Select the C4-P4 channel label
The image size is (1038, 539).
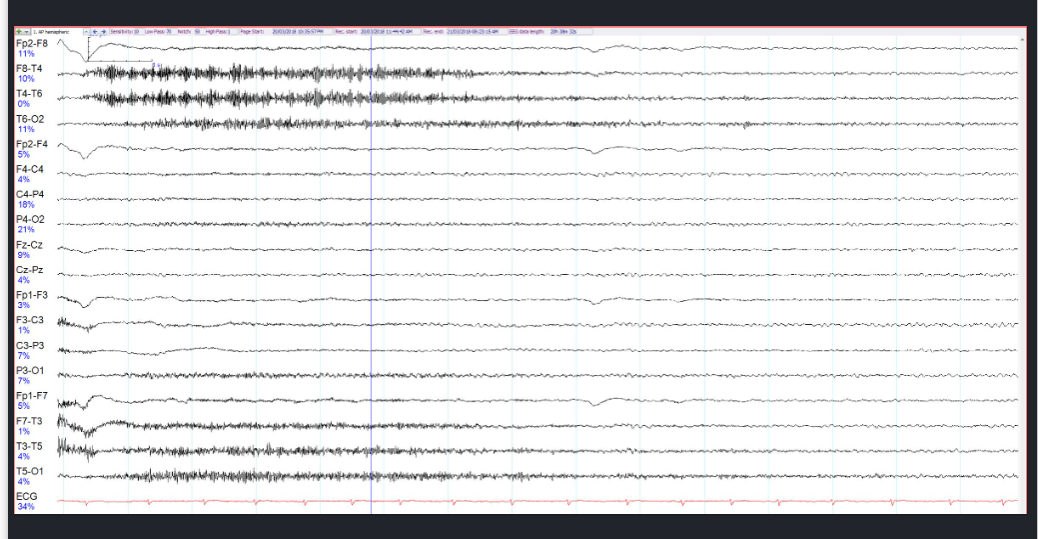pyautogui.click(x=30, y=195)
